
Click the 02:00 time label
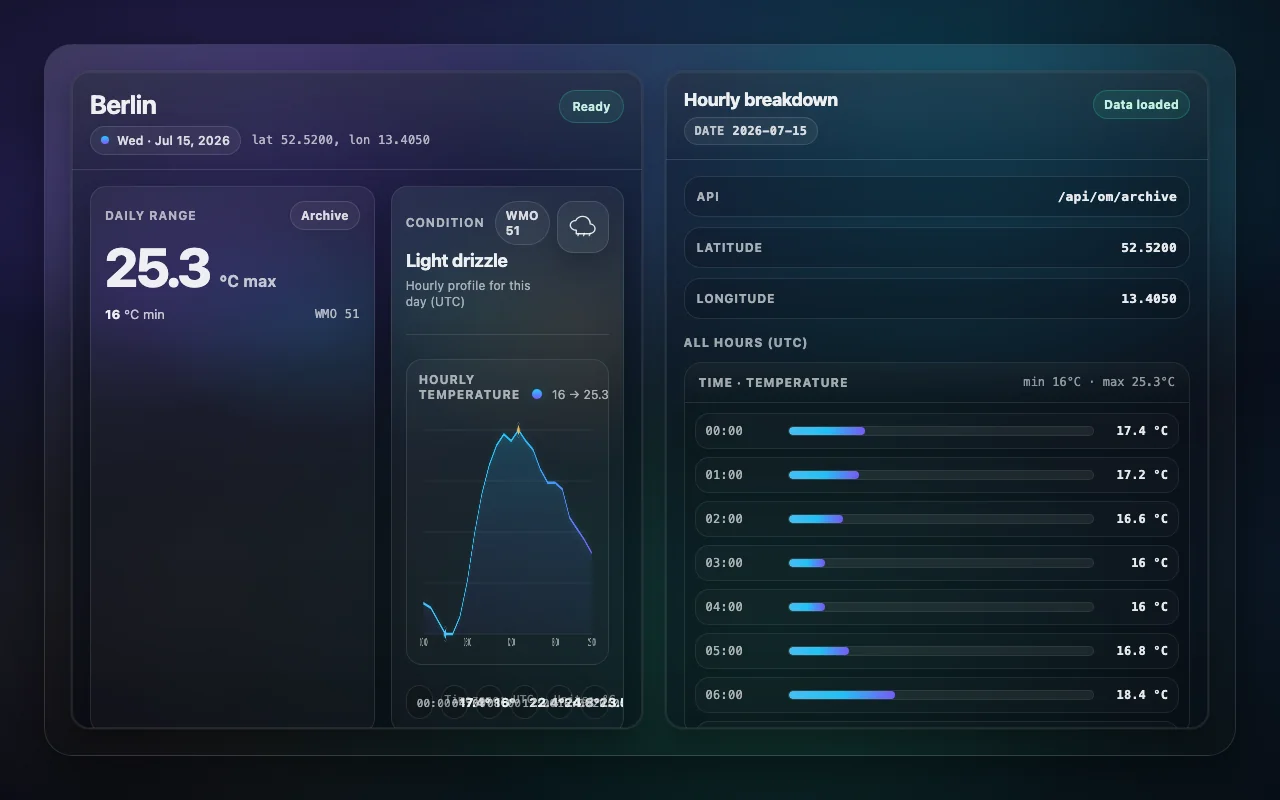pyautogui.click(x=724, y=519)
